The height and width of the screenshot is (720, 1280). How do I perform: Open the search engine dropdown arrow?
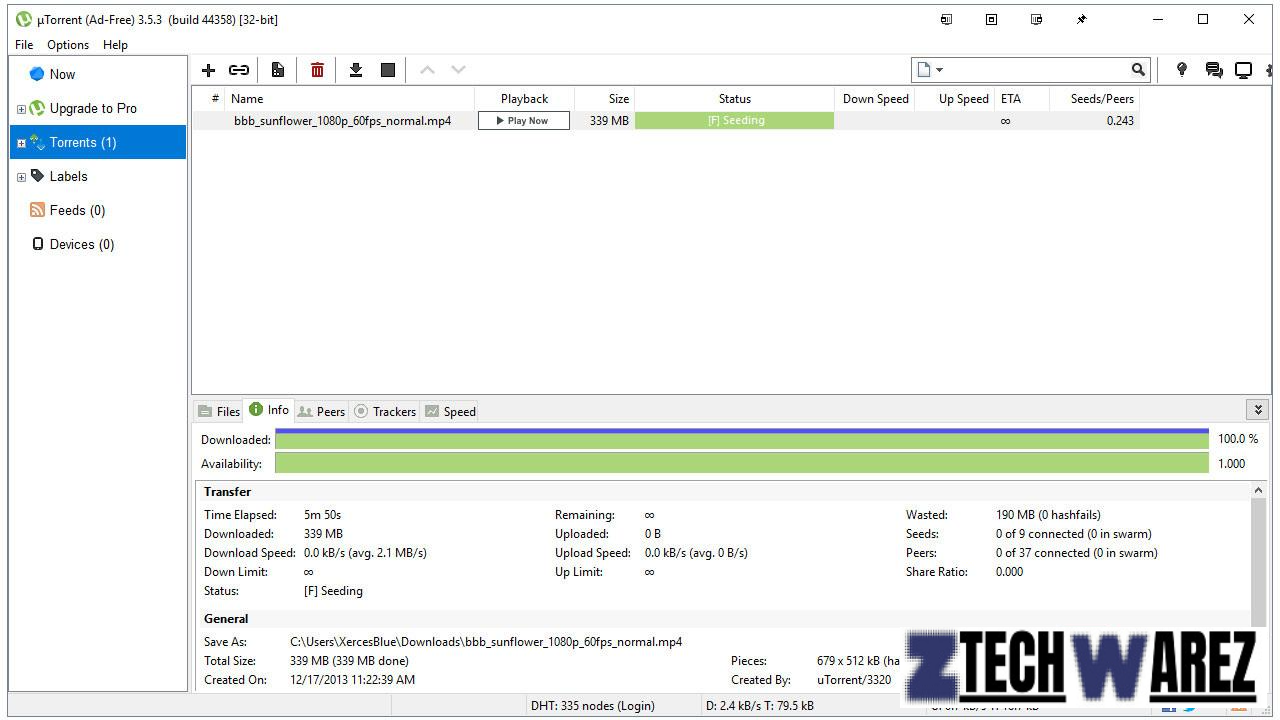(939, 70)
